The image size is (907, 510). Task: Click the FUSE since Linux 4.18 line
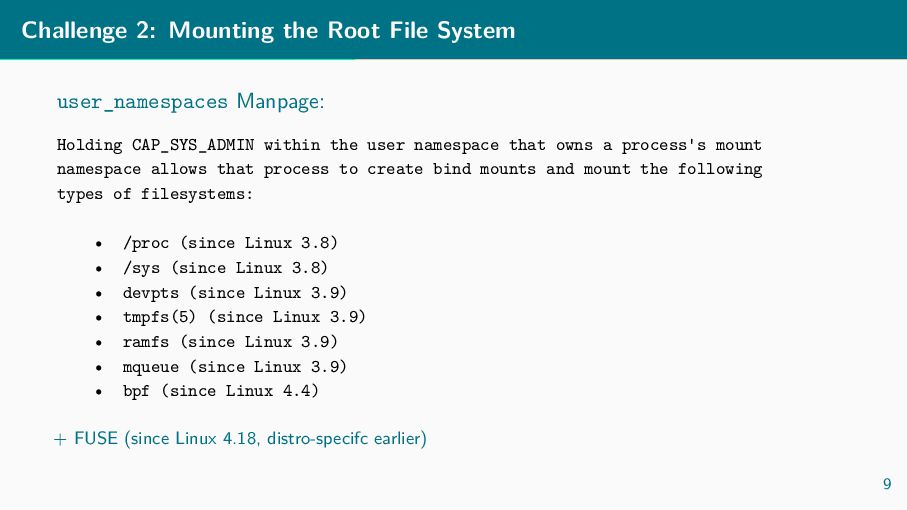(x=240, y=438)
